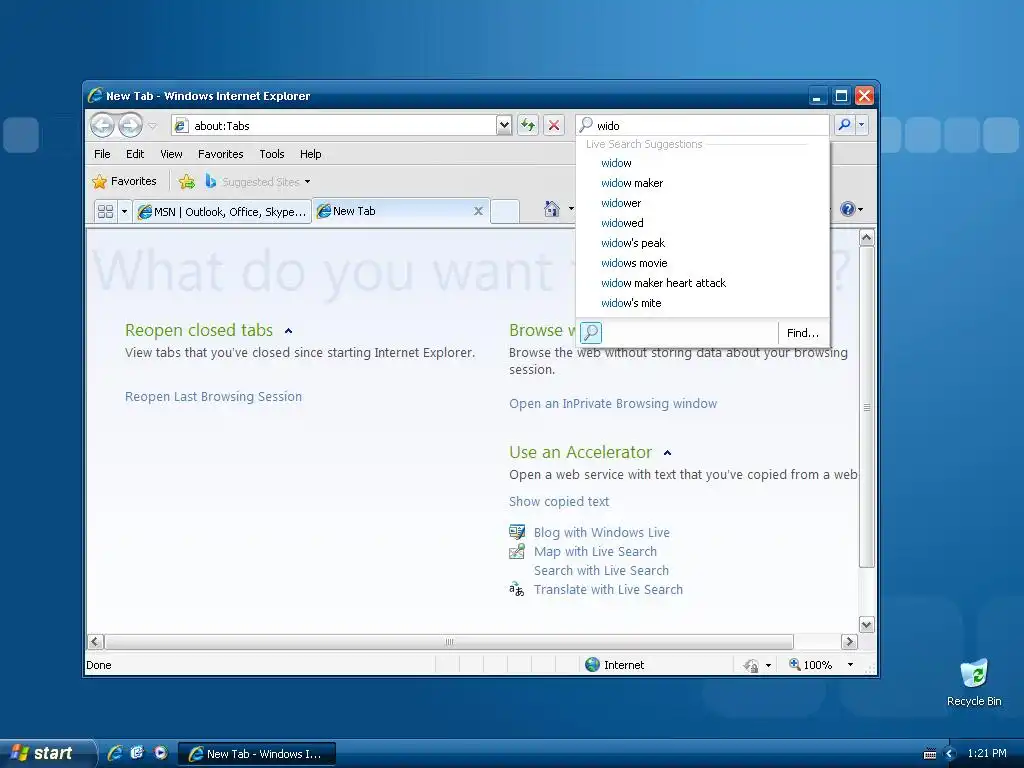Click New Tab taskbar button

257,754
